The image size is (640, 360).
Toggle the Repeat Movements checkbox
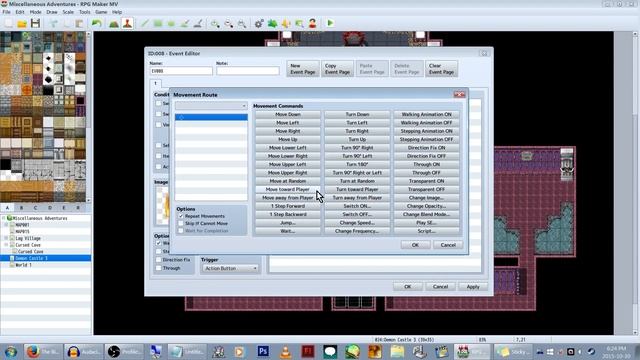(x=181, y=216)
